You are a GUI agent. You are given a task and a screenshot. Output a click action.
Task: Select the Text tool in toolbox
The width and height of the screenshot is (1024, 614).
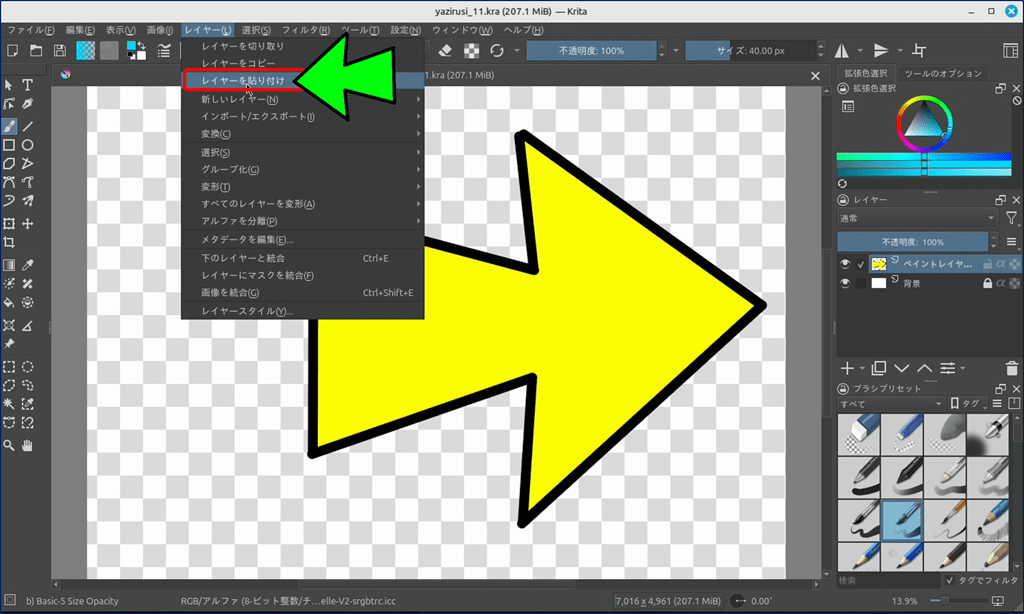pyautogui.click(x=28, y=86)
